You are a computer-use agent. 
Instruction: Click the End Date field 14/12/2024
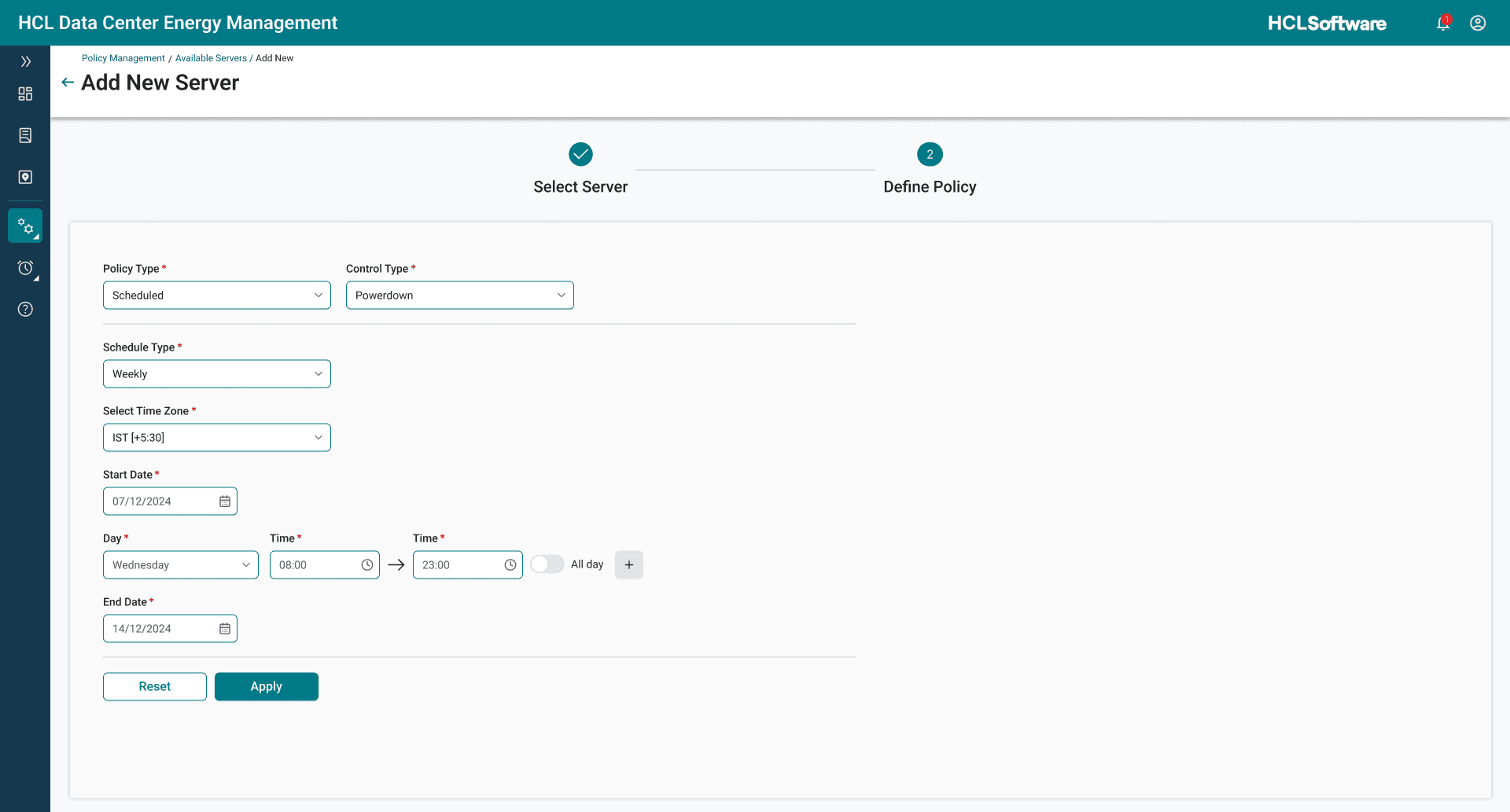point(170,629)
